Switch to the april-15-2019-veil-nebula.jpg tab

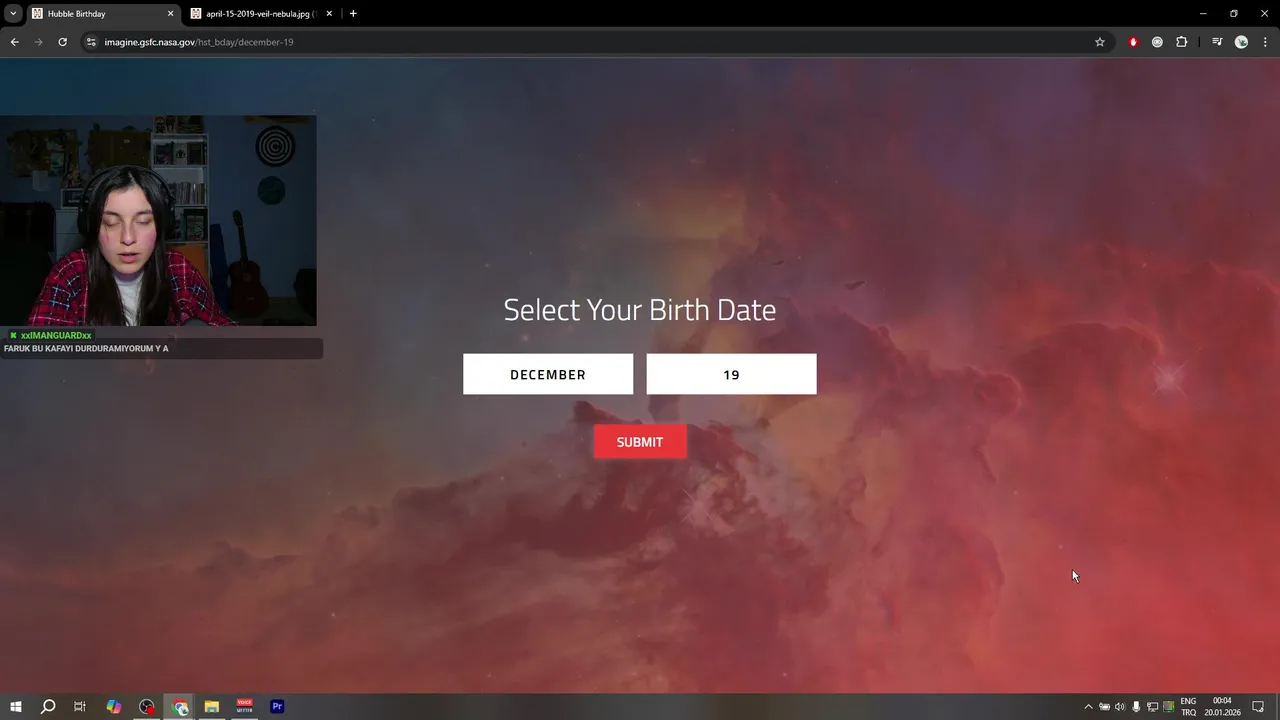click(260, 14)
